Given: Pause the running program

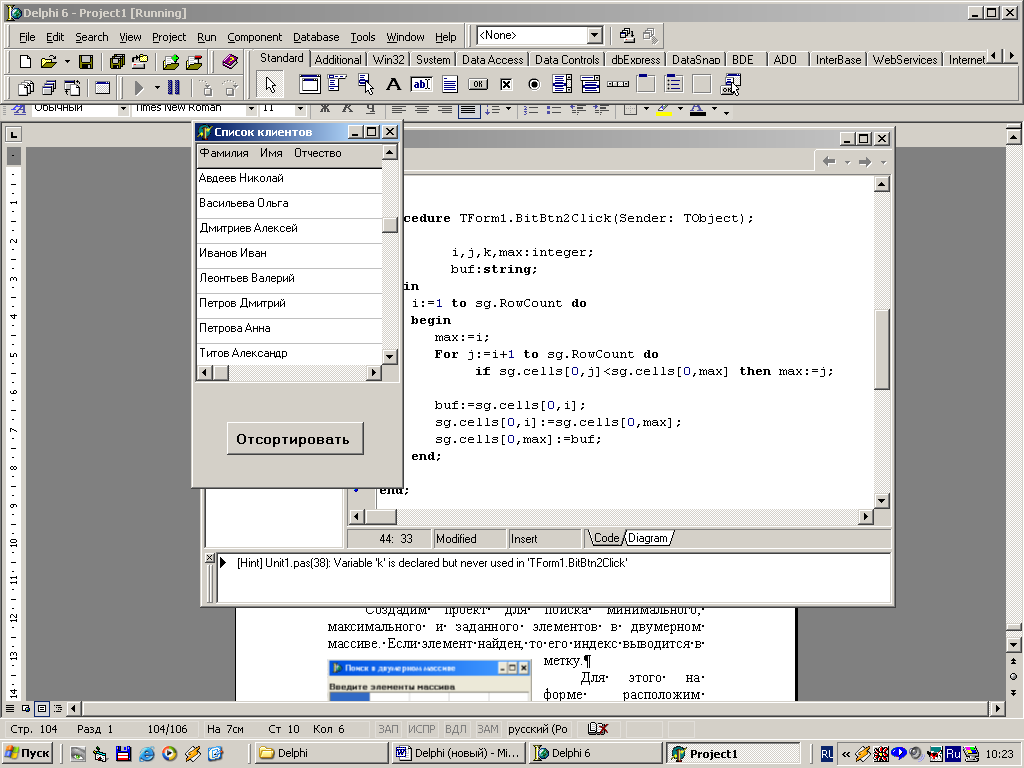Looking at the screenshot, I should (174, 88).
